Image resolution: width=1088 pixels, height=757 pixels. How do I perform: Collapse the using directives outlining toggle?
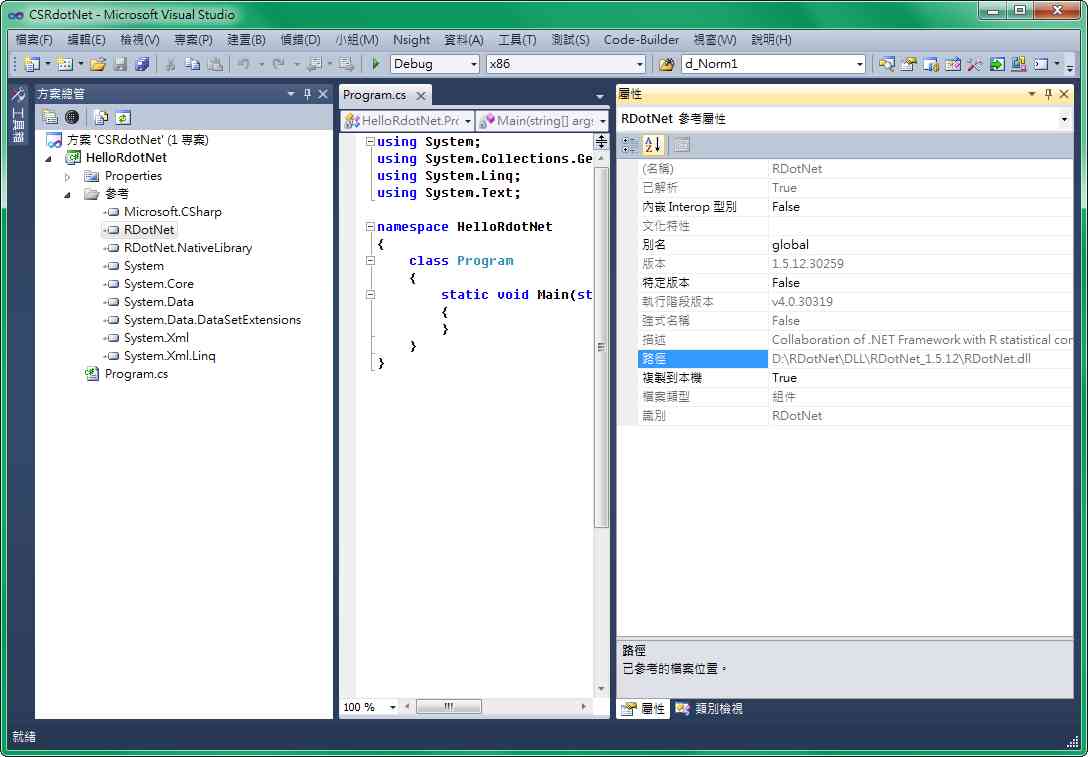coord(370,142)
